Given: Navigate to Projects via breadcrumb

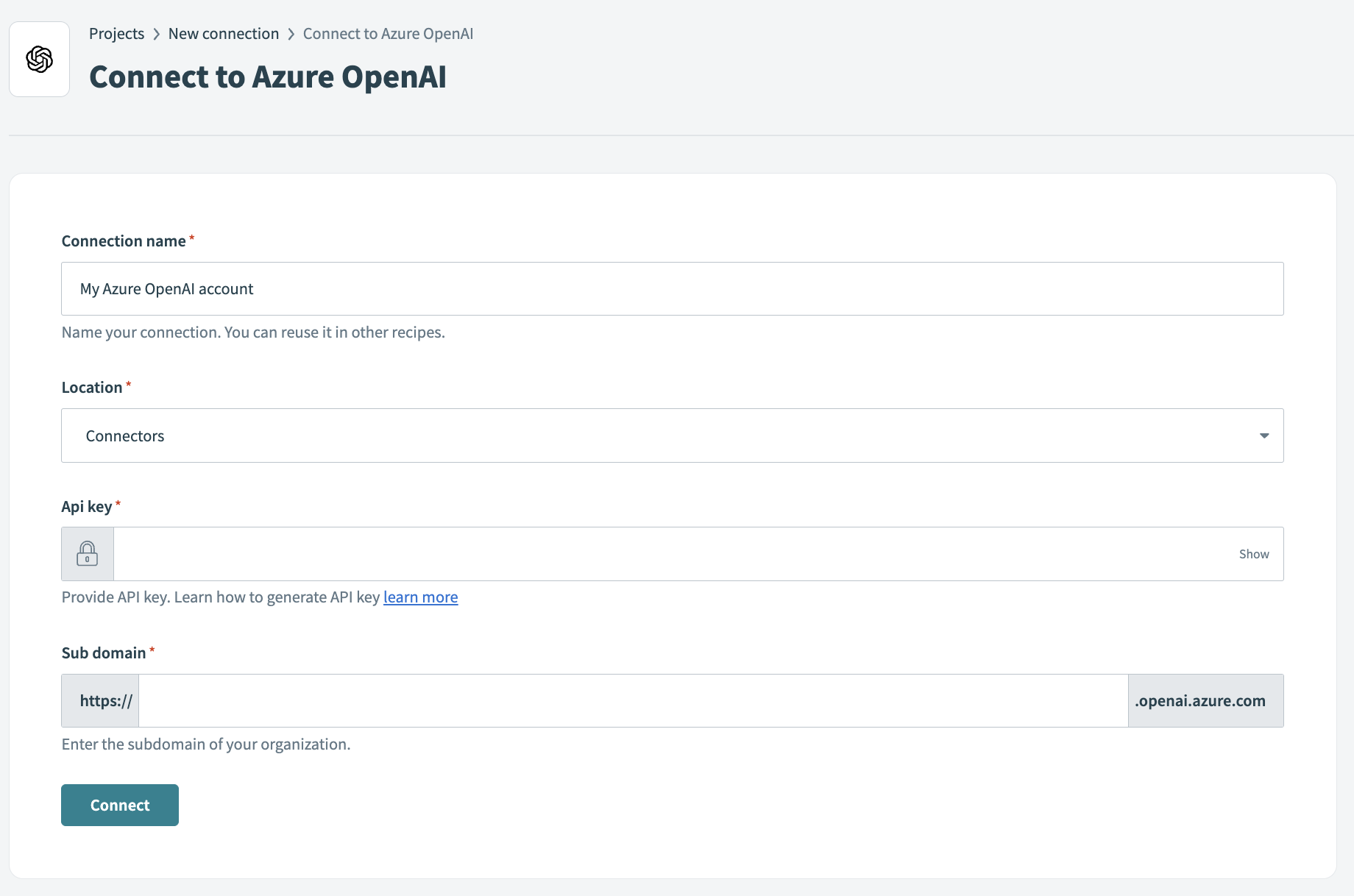Looking at the screenshot, I should click(x=116, y=33).
